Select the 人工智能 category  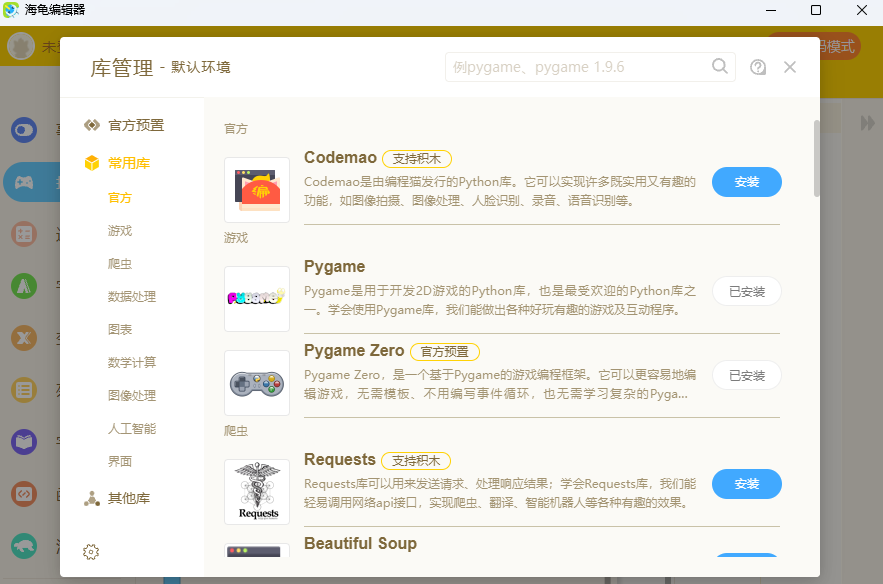point(132,429)
